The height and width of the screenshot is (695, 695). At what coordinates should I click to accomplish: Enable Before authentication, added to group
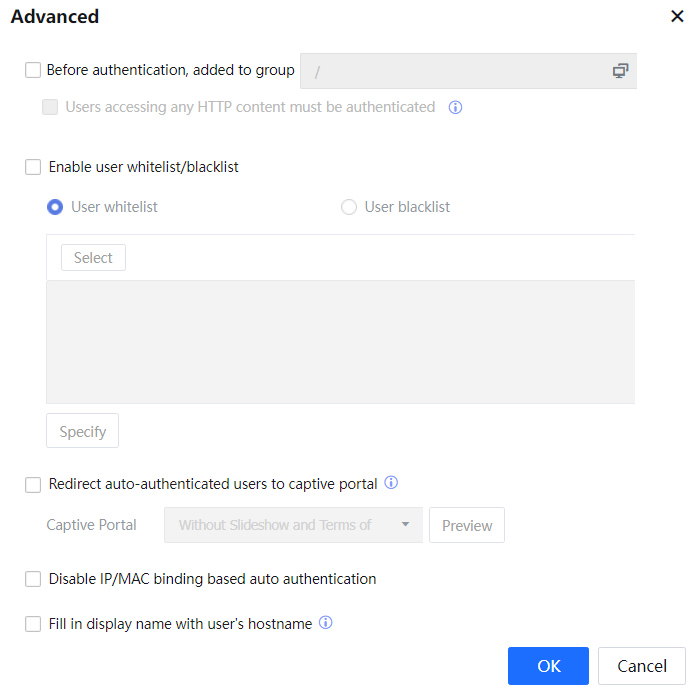pyautogui.click(x=33, y=70)
